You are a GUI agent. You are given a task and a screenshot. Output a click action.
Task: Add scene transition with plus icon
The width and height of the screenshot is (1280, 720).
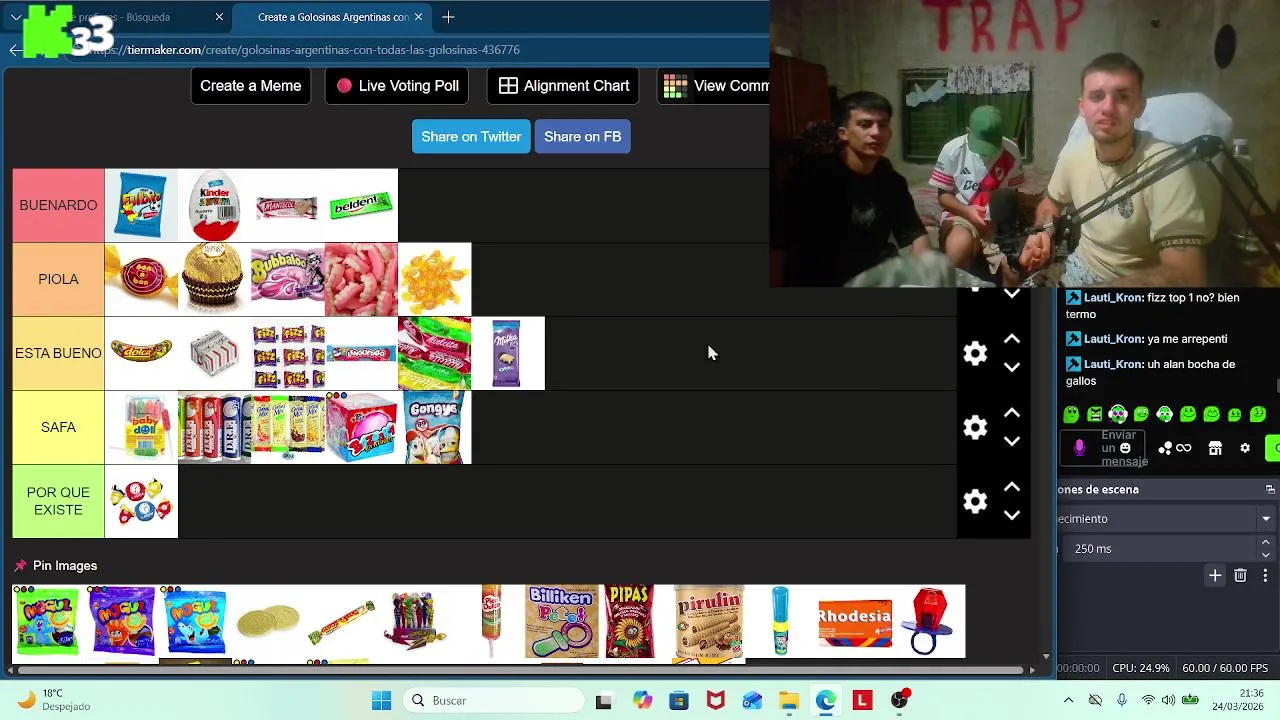coord(1215,576)
